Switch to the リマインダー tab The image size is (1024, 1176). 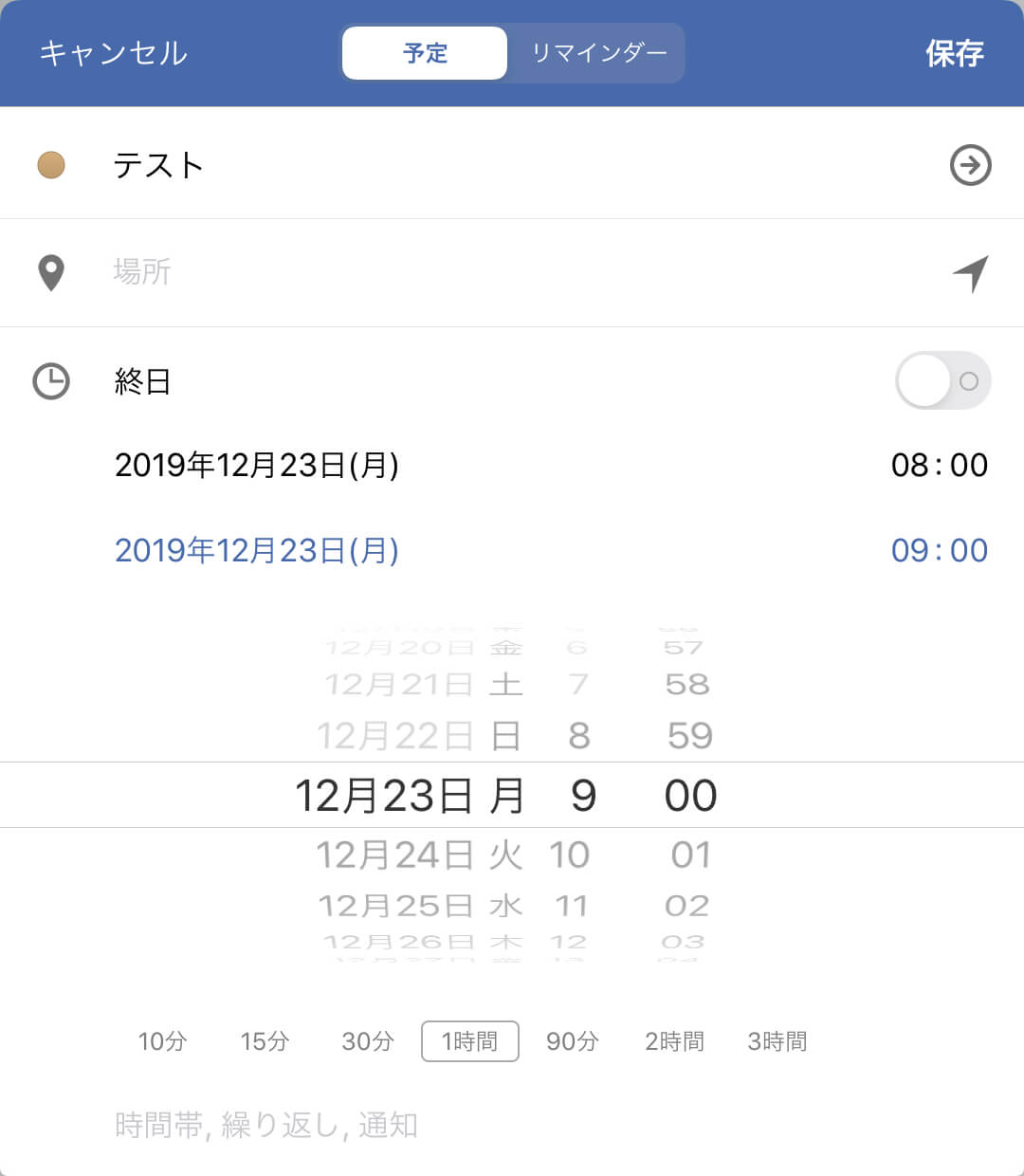click(x=597, y=53)
